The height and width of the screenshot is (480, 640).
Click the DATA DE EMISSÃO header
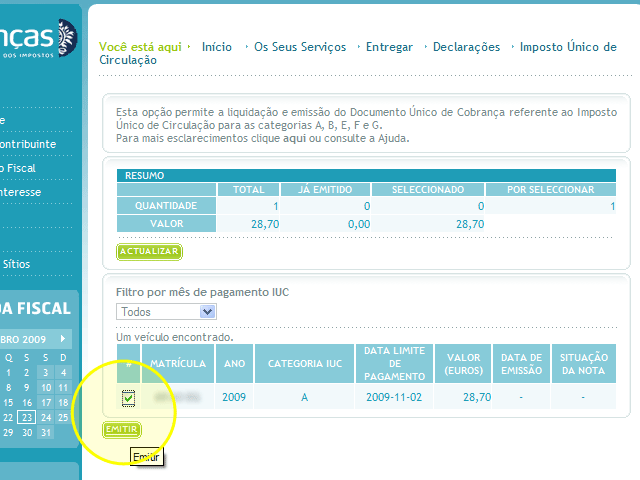522,364
